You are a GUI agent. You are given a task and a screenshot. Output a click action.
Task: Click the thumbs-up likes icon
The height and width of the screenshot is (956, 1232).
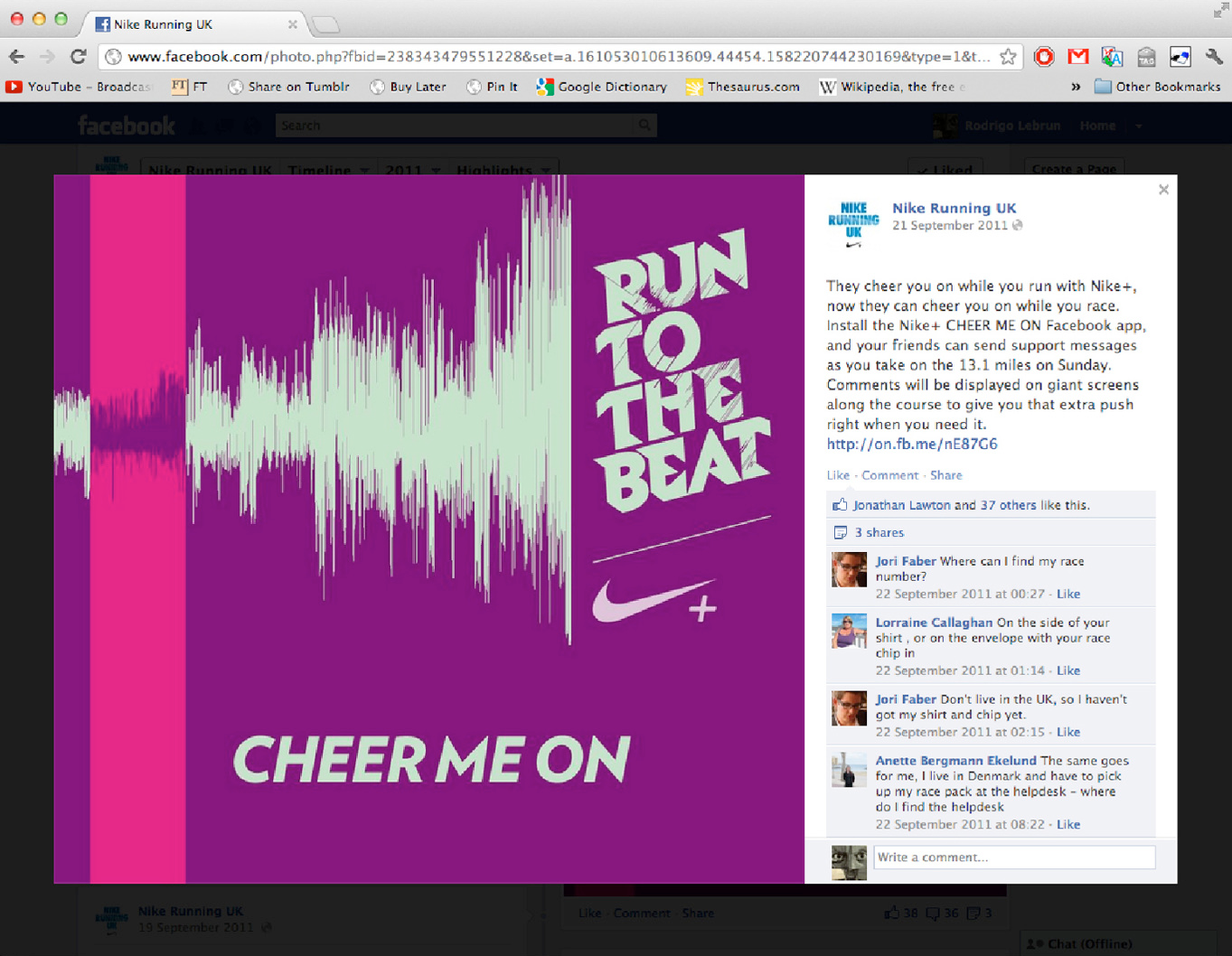click(x=840, y=505)
